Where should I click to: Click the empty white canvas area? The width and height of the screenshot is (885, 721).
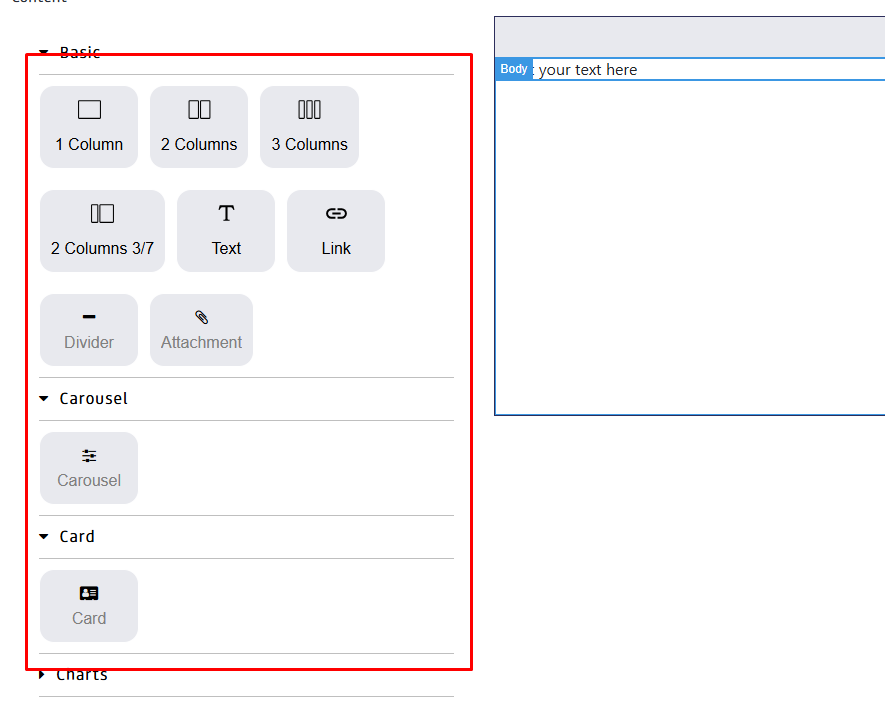pos(690,250)
